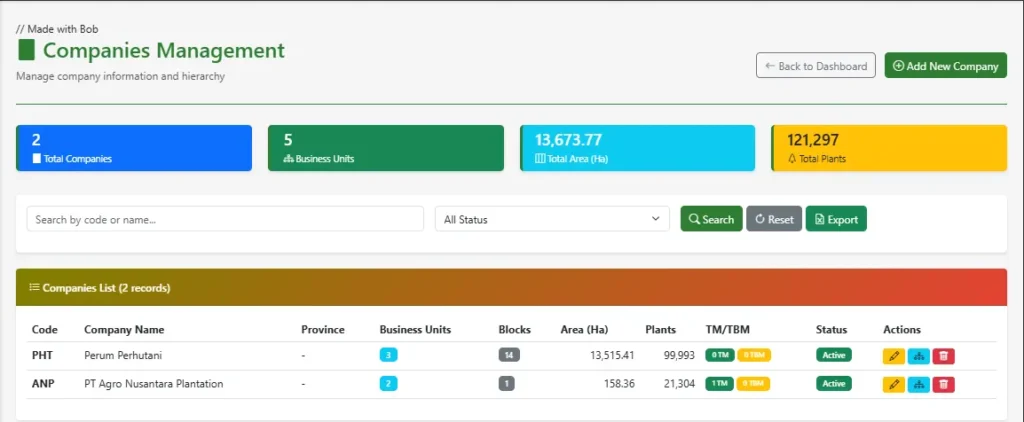Click the Active status badge for ANP
Image resolution: width=1024 pixels, height=422 pixels.
(834, 383)
